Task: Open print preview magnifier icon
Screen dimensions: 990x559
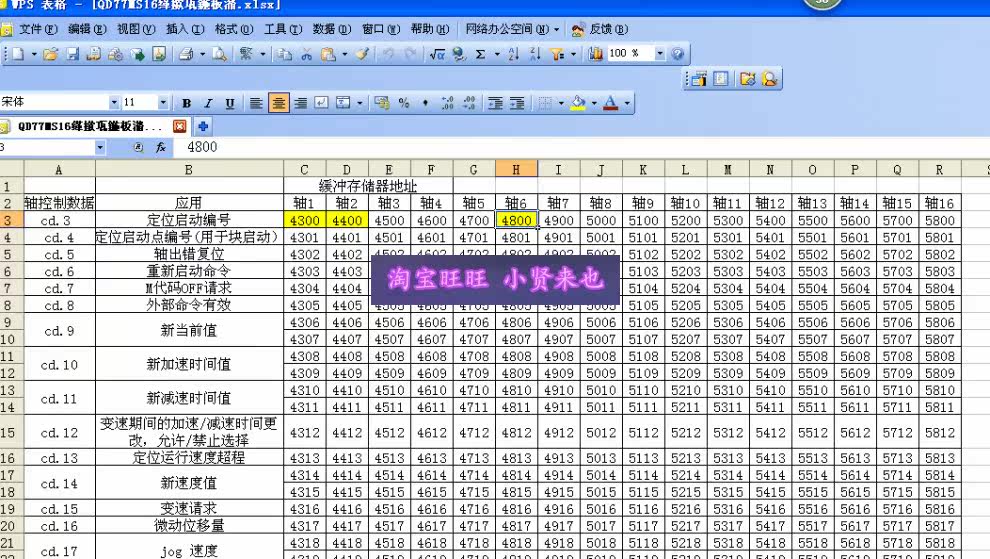Action: click(219, 54)
